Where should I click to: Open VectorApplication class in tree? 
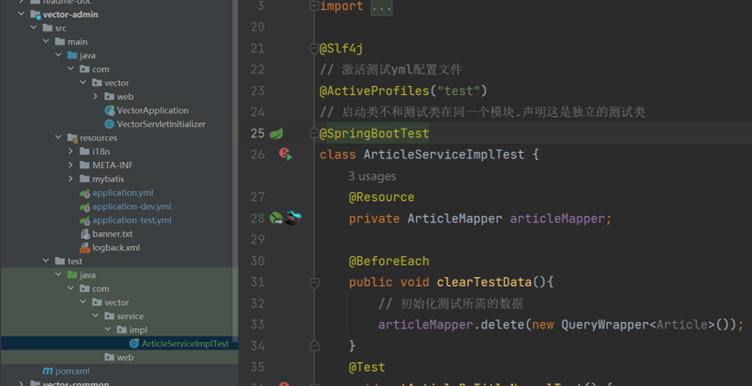[153, 110]
